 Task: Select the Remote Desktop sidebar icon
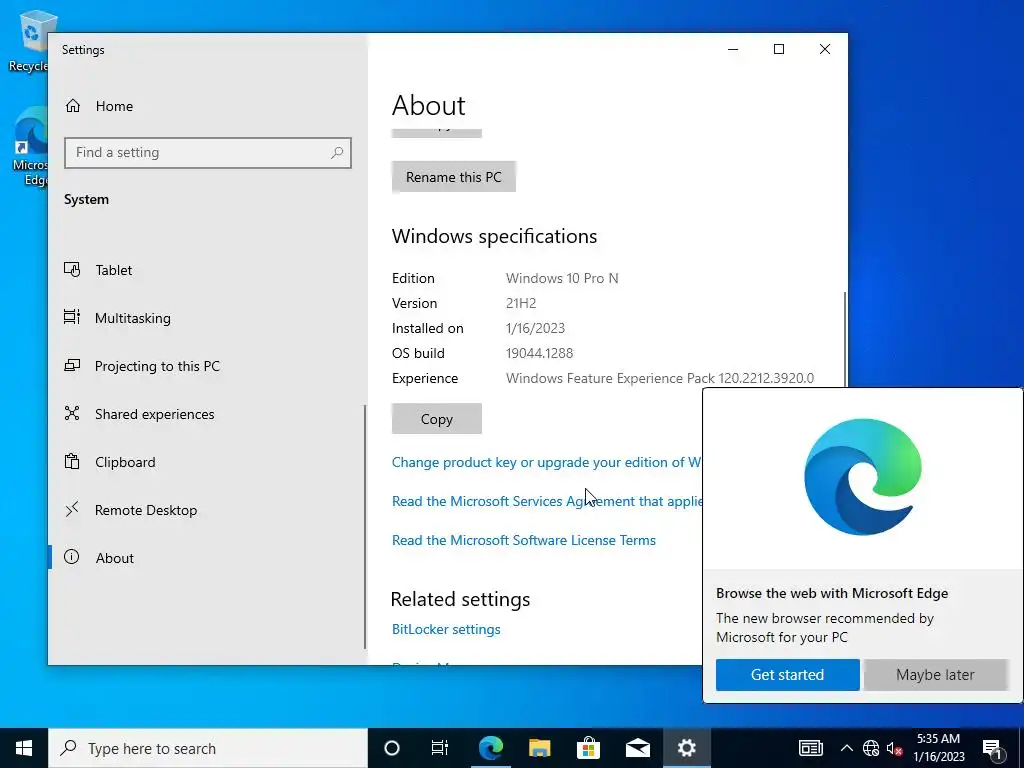pos(72,509)
